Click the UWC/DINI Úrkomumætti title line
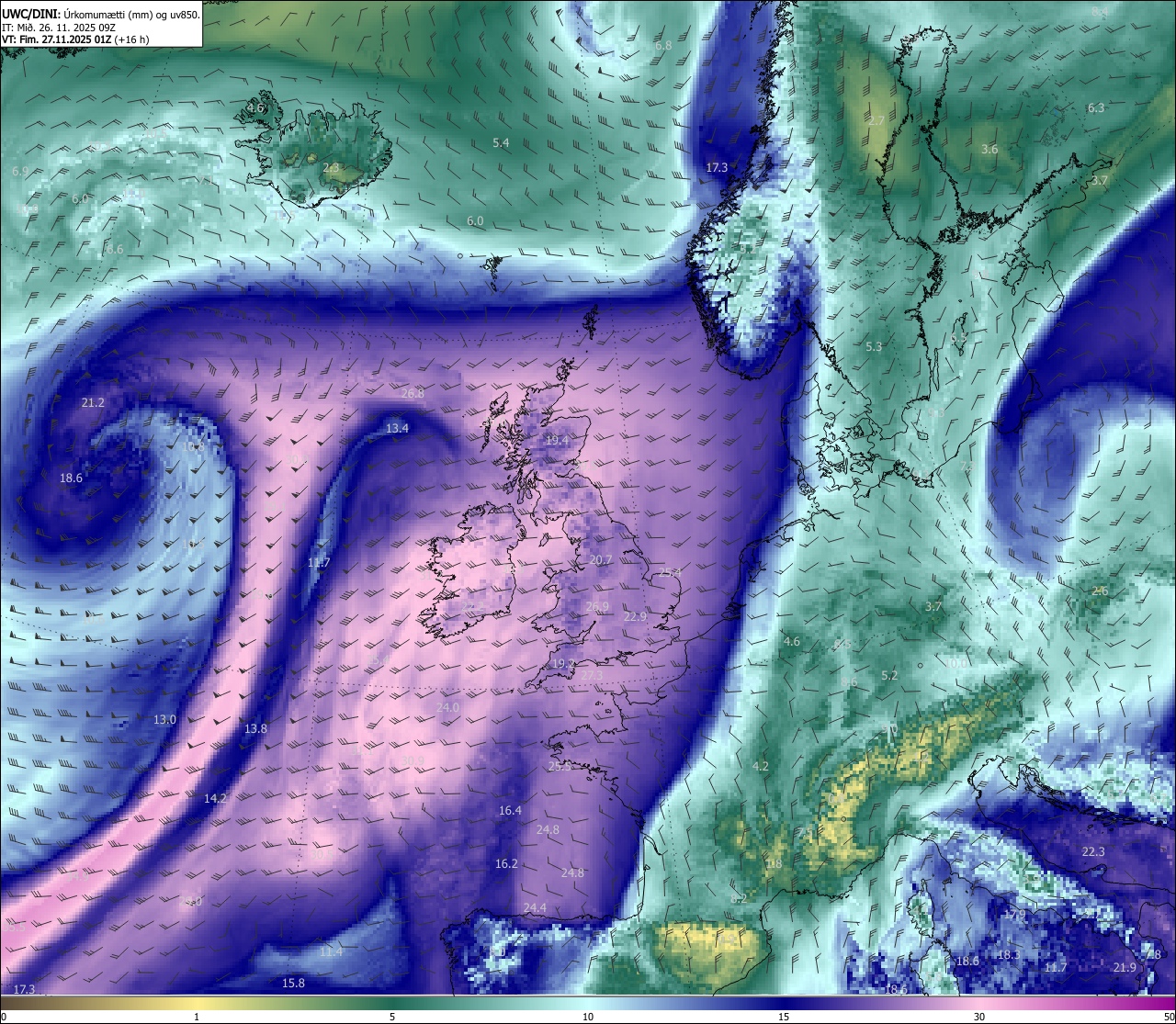Screen dimensions: 1176x1024 coord(100,15)
